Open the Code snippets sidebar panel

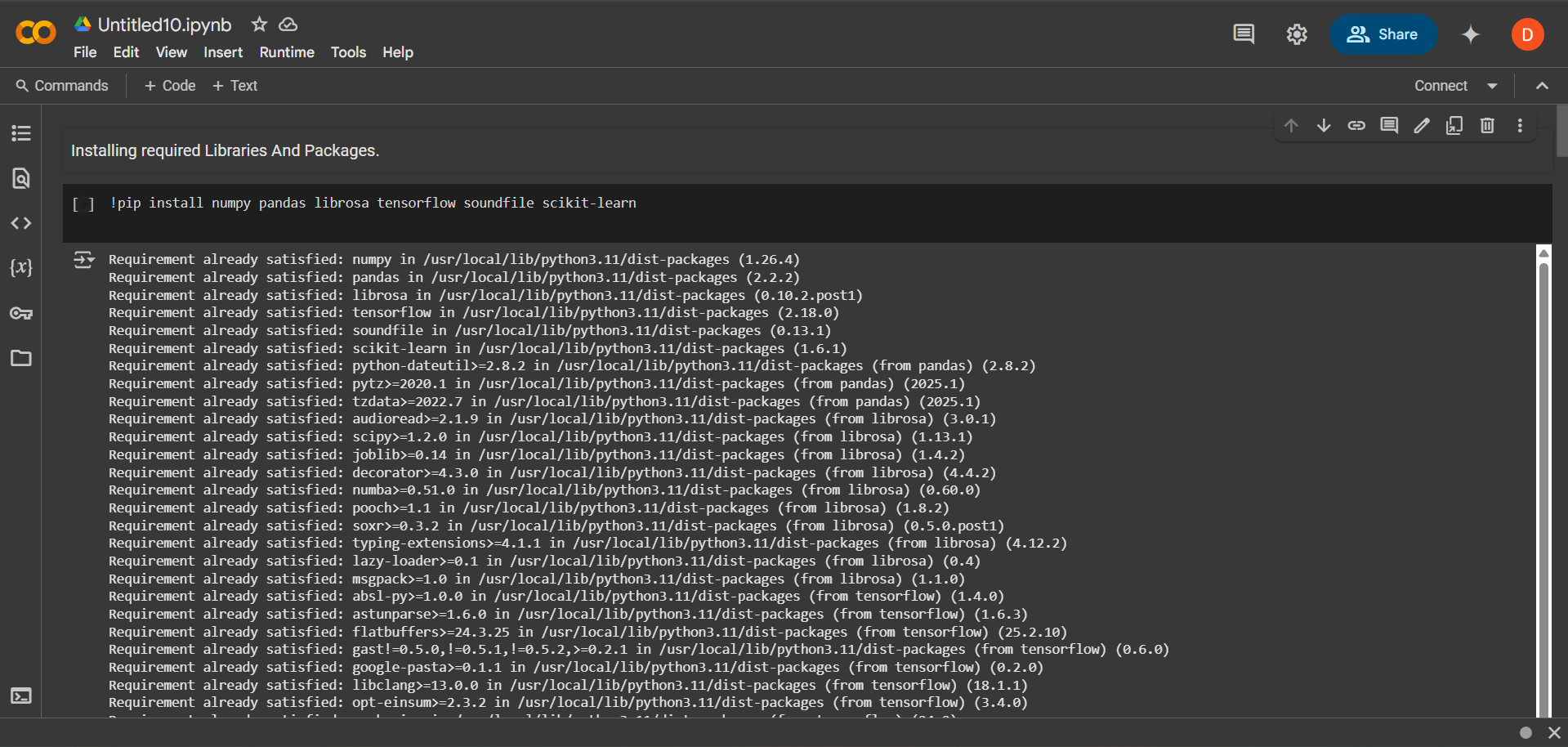21,223
